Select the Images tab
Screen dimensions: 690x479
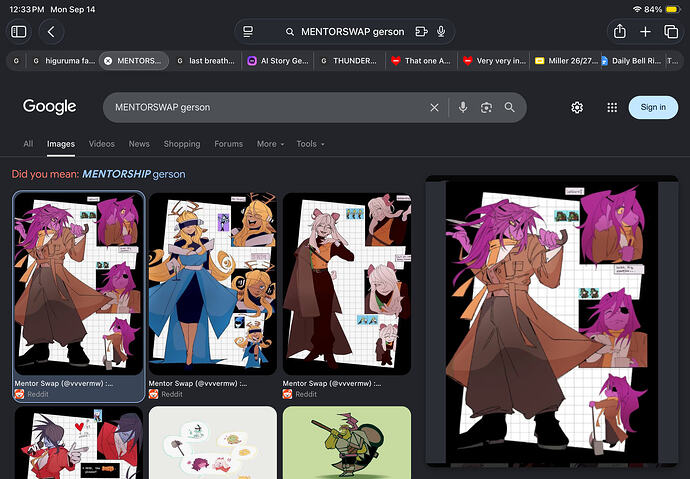(61, 144)
